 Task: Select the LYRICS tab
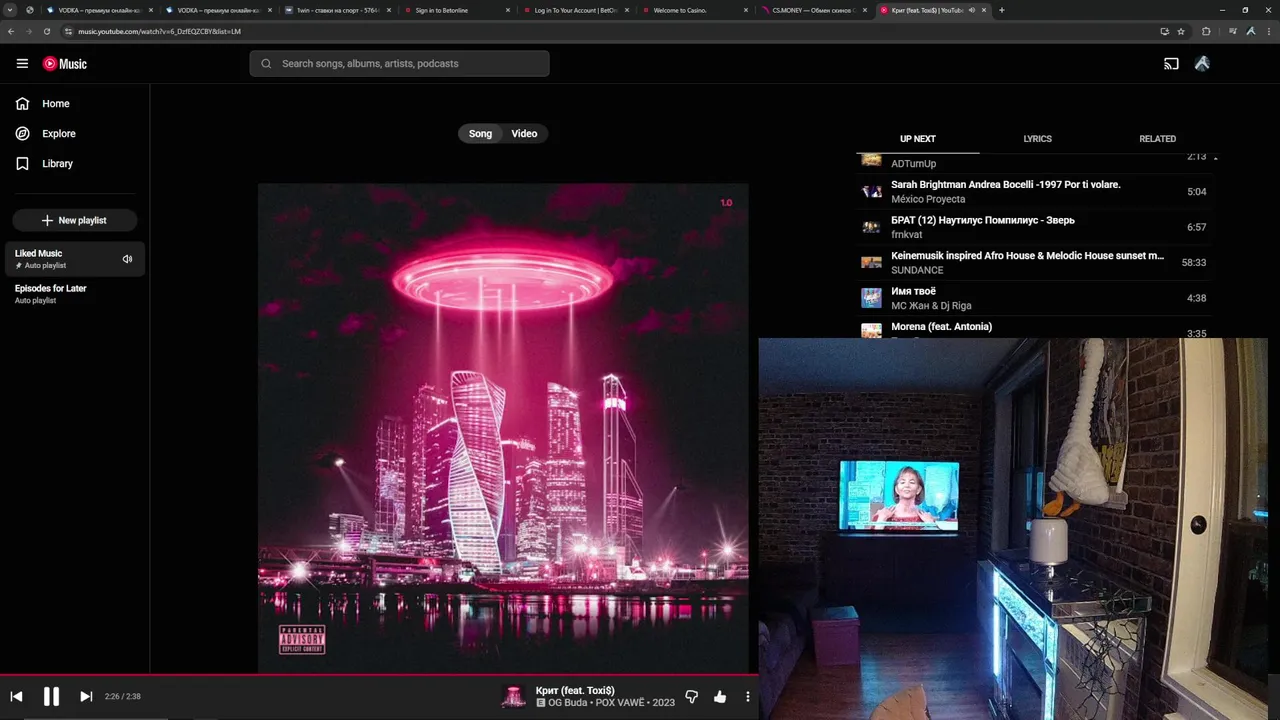(x=1037, y=139)
